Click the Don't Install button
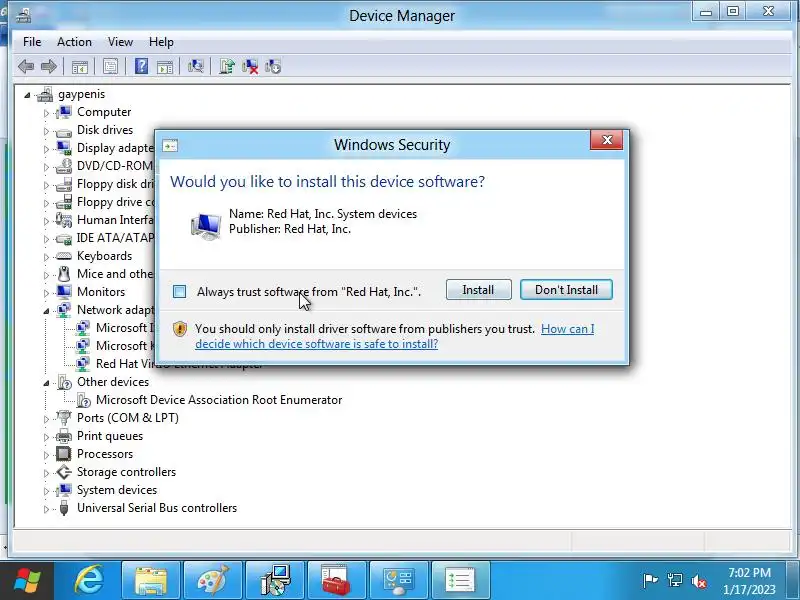 [566, 290]
